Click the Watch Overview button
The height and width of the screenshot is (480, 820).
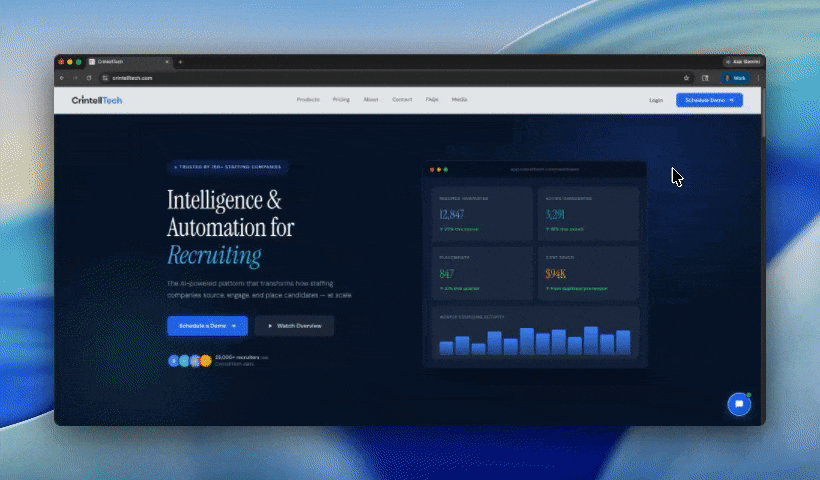click(x=294, y=326)
